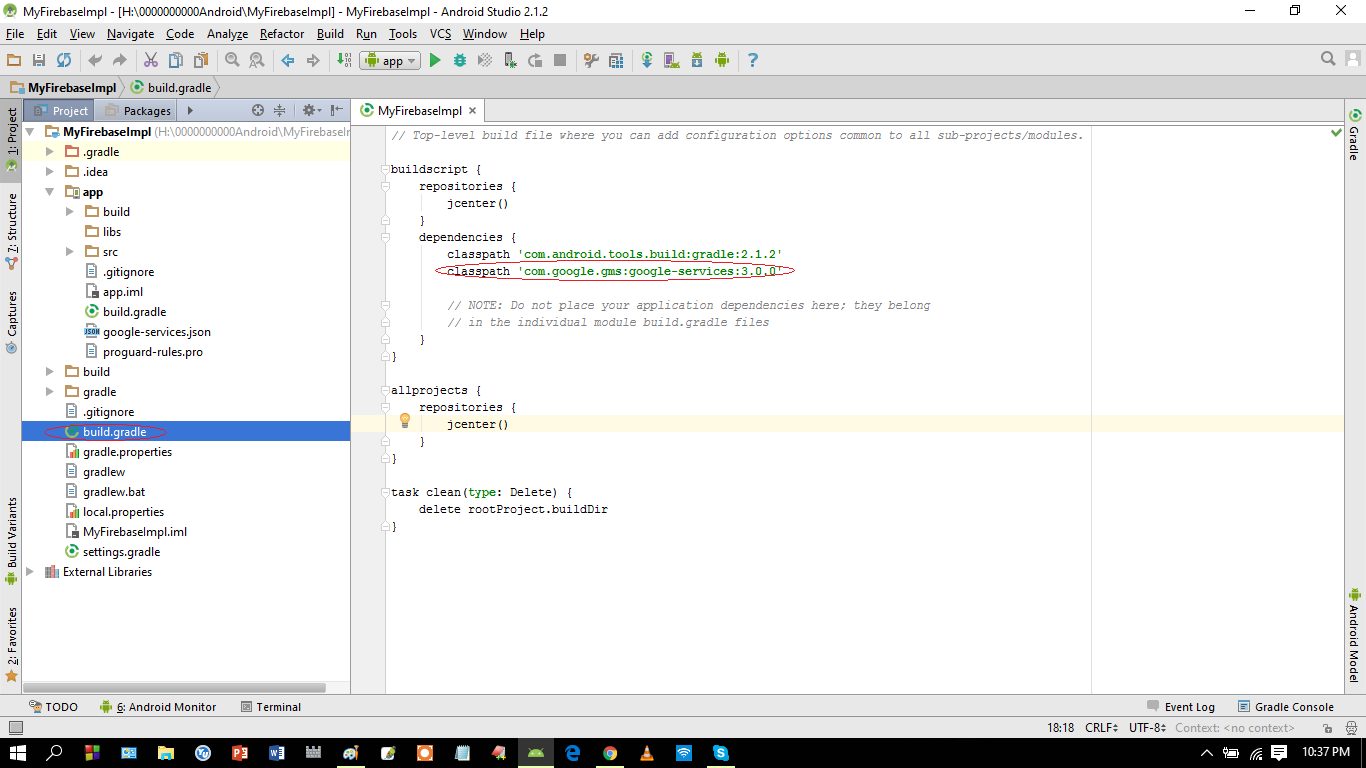Open the VCS menu
The width and height of the screenshot is (1366, 768).
point(441,34)
